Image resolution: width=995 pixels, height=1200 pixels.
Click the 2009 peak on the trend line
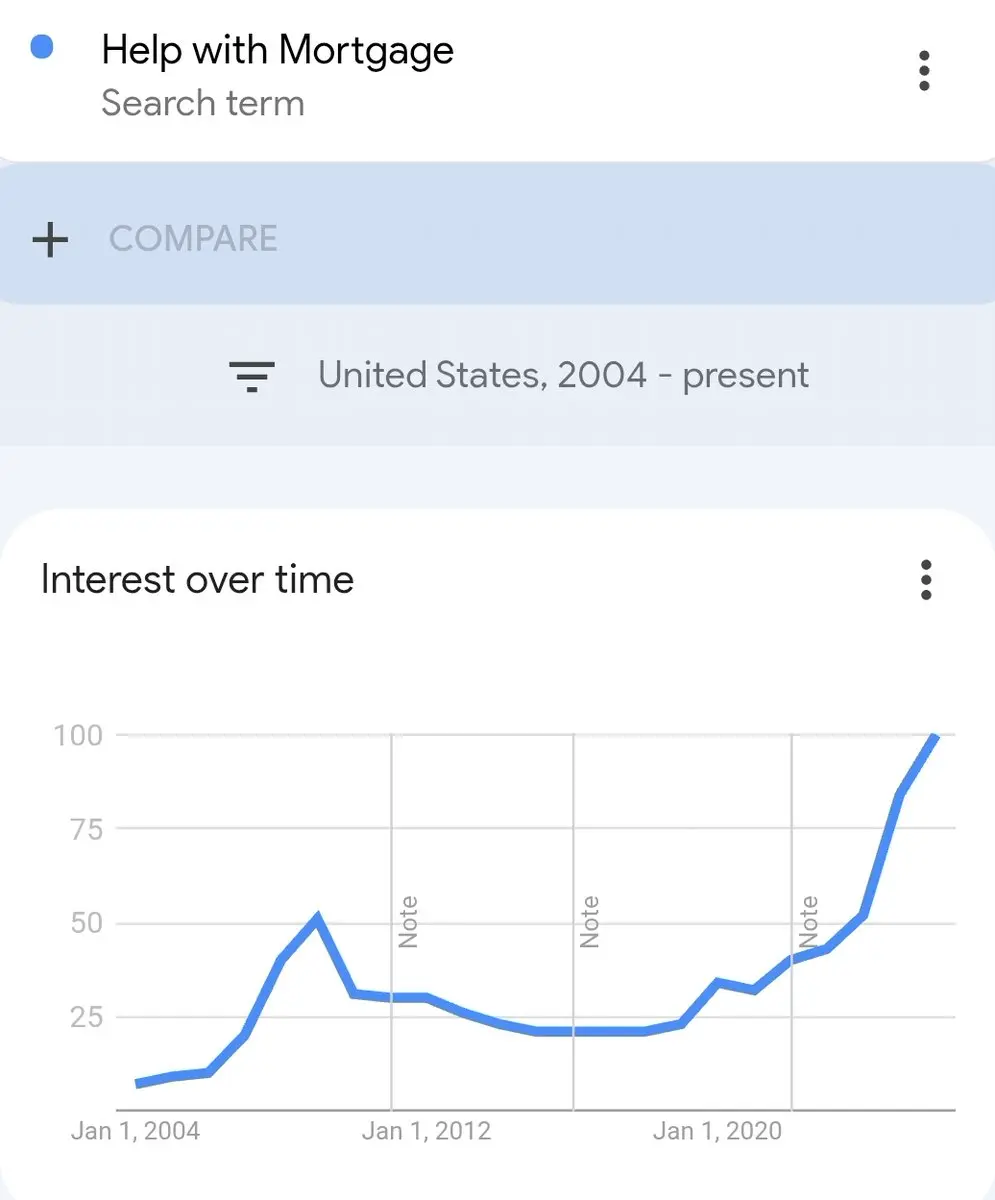pos(317,917)
